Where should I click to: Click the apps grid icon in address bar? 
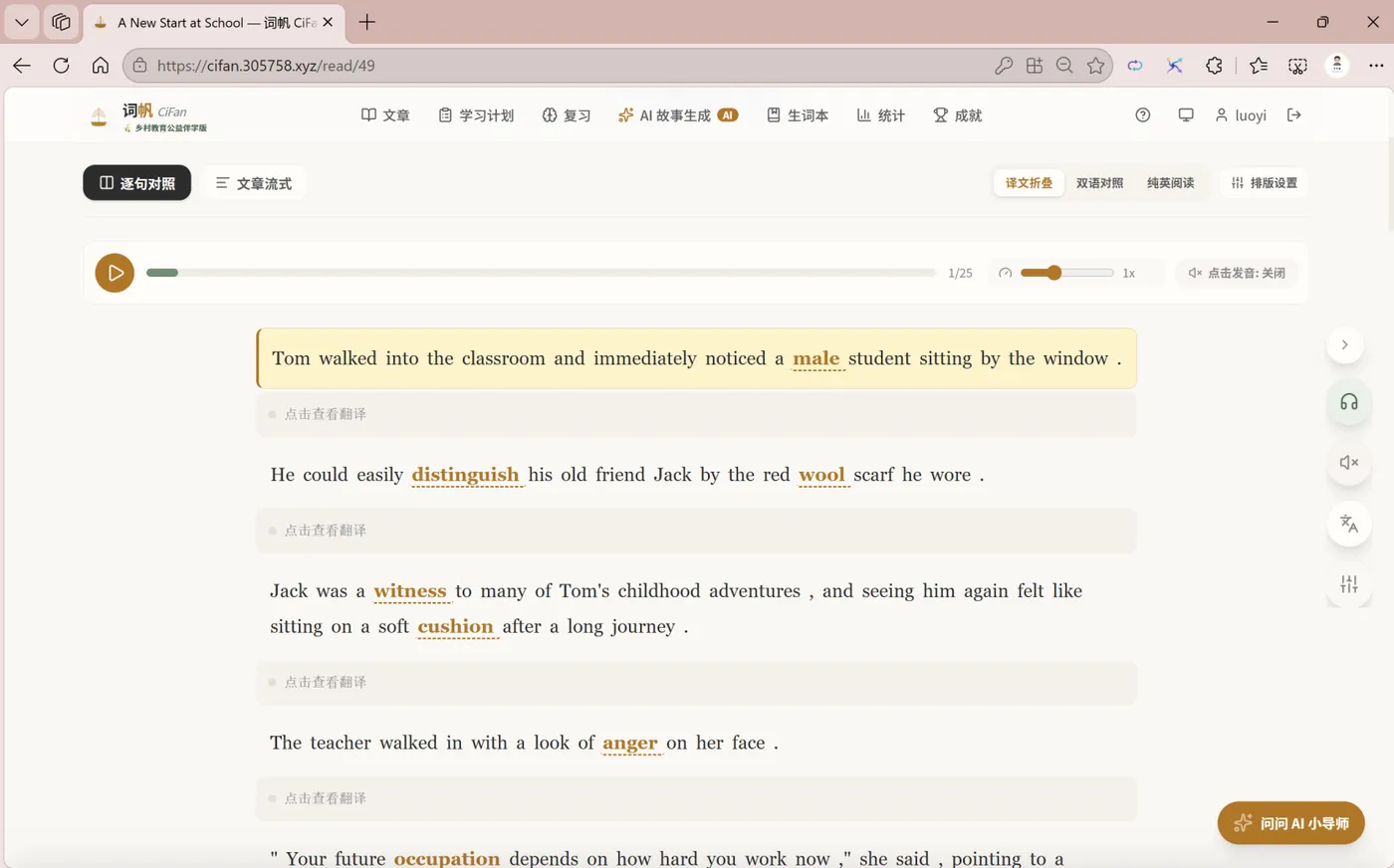tap(1035, 66)
